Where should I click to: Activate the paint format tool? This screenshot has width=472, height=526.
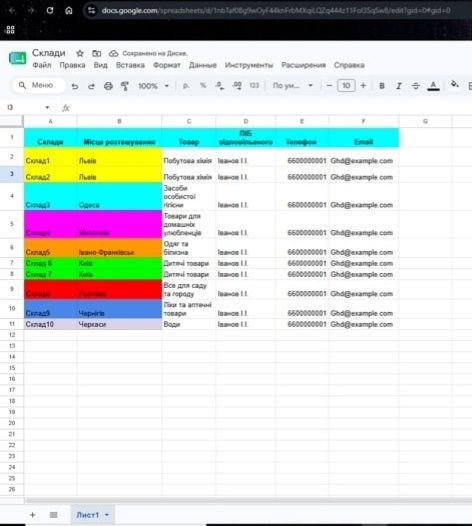[x=125, y=86]
